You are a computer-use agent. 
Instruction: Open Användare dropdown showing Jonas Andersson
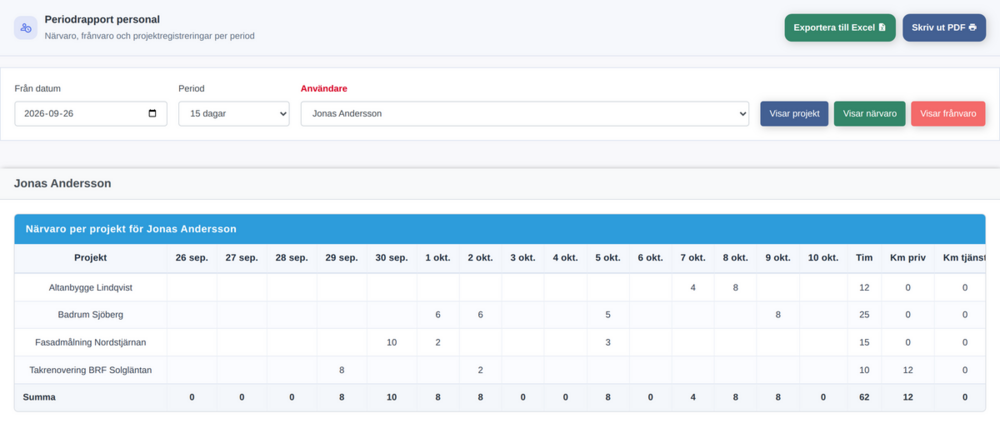click(525, 114)
